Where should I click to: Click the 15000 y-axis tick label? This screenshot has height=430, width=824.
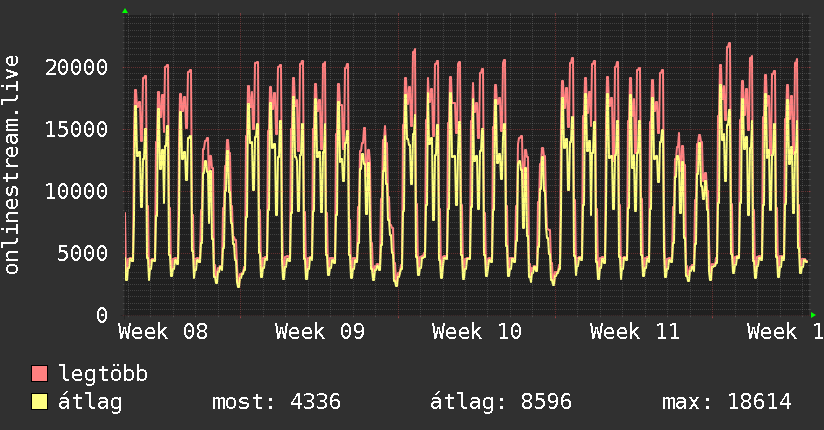point(76,129)
